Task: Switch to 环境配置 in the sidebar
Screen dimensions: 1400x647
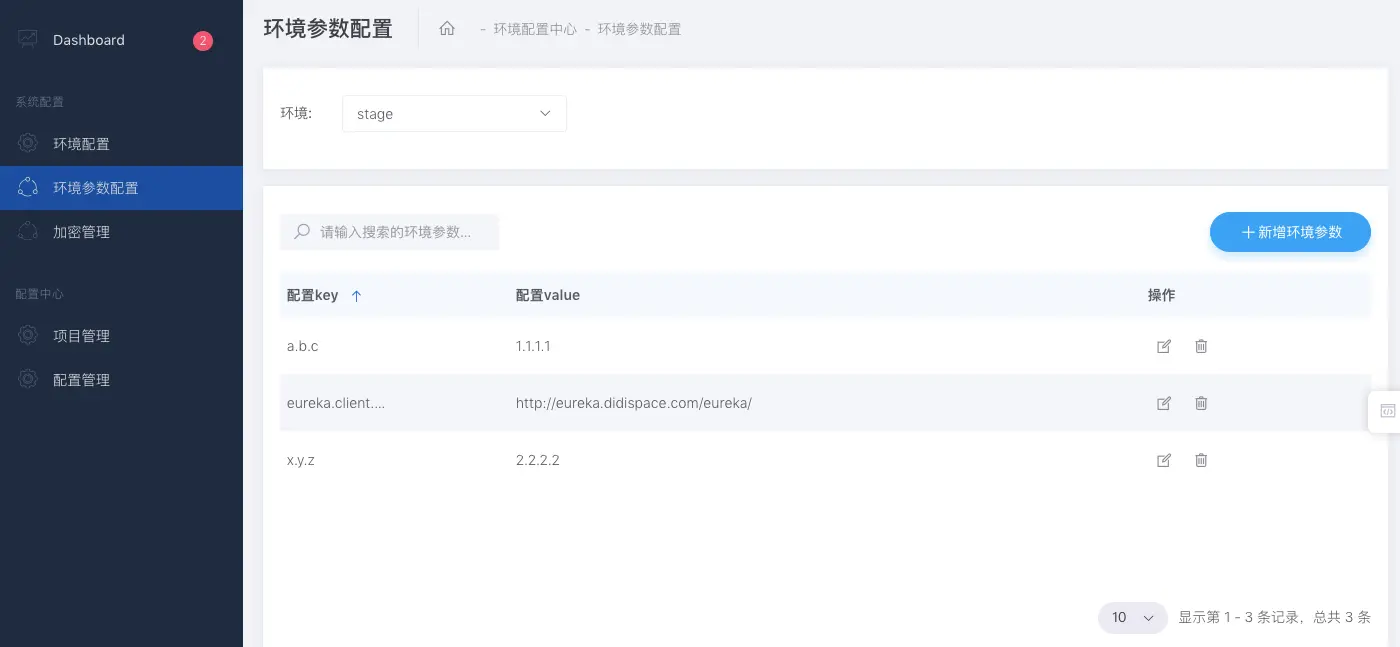Action: pos(81,143)
